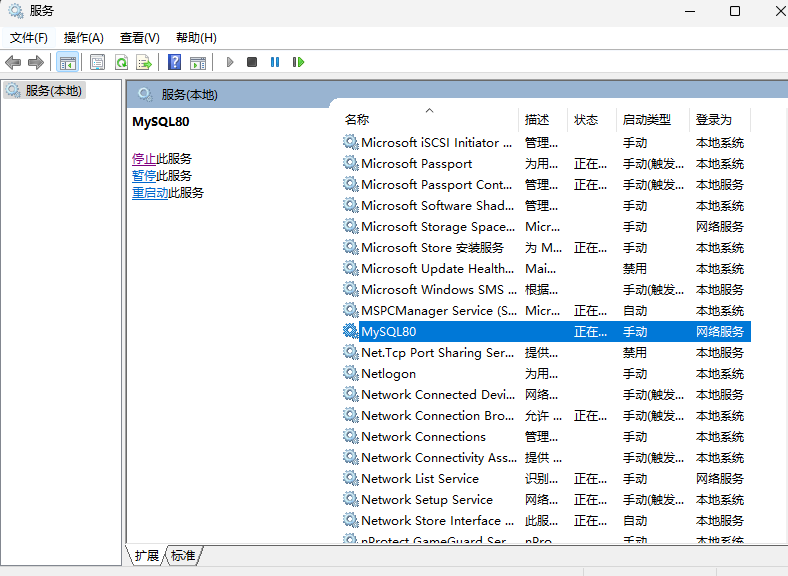The image size is (788, 576).
Task: Click the gear icon next to Network Setup Service
Action: pyautogui.click(x=350, y=500)
